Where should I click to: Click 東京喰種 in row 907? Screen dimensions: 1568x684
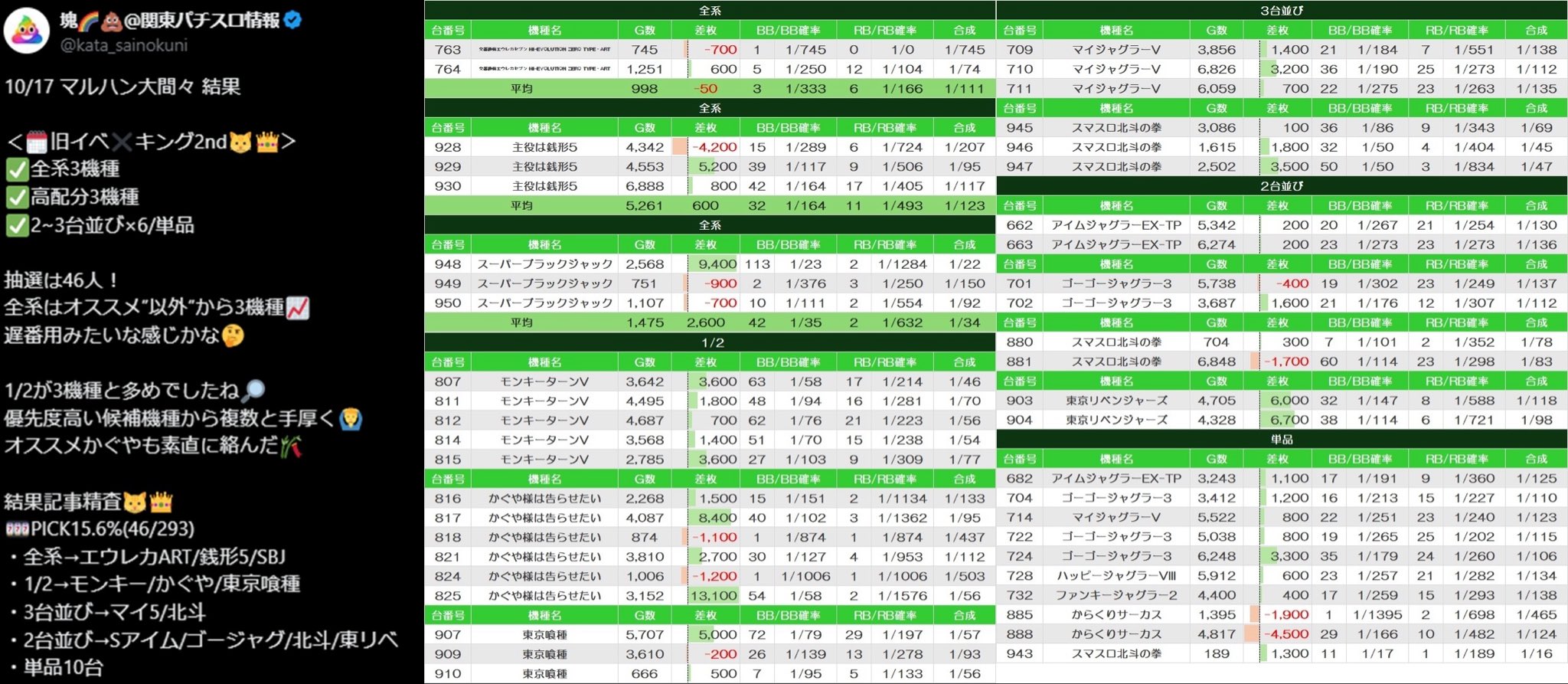pyautogui.click(x=544, y=635)
